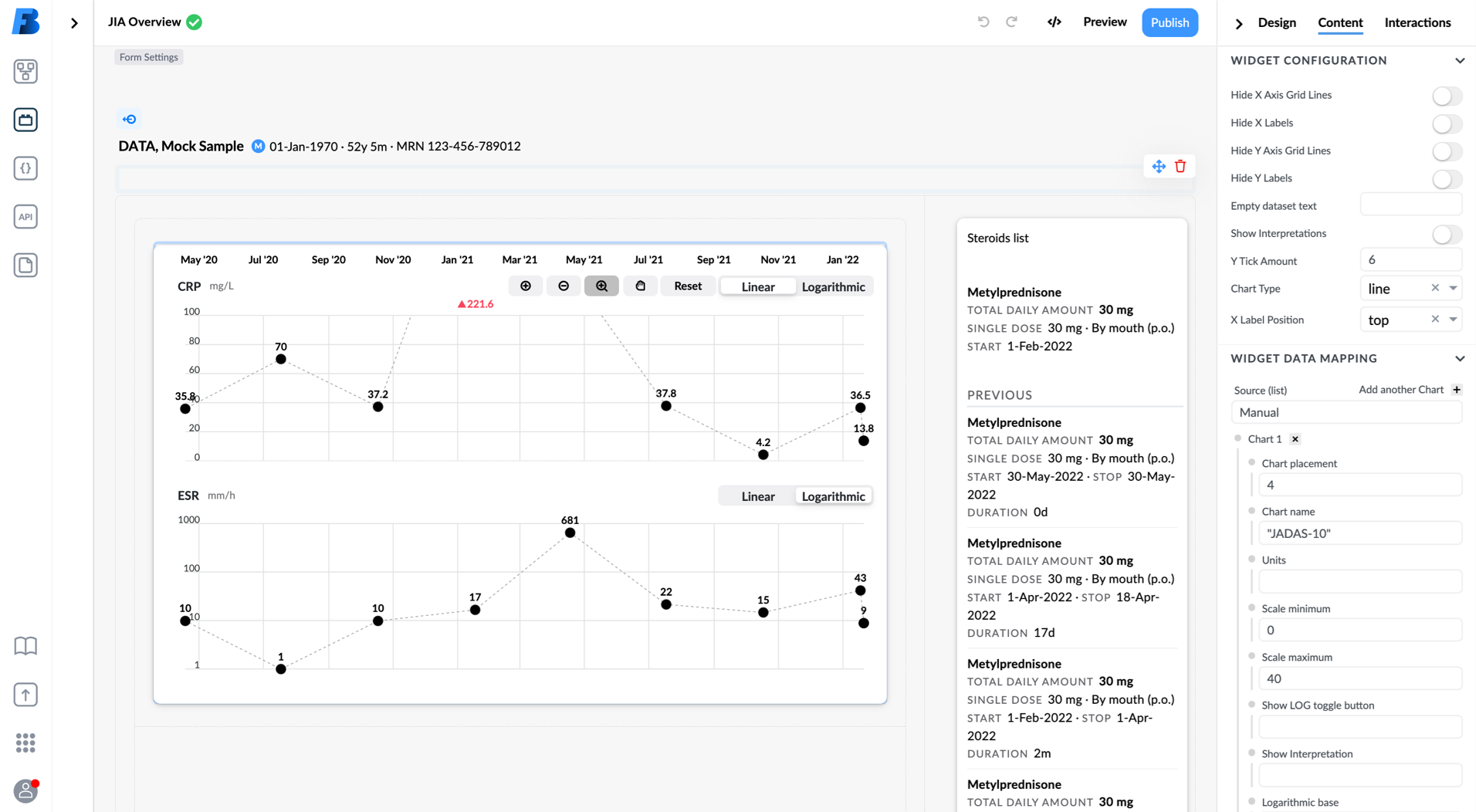Open the user profile avatar

(25, 791)
